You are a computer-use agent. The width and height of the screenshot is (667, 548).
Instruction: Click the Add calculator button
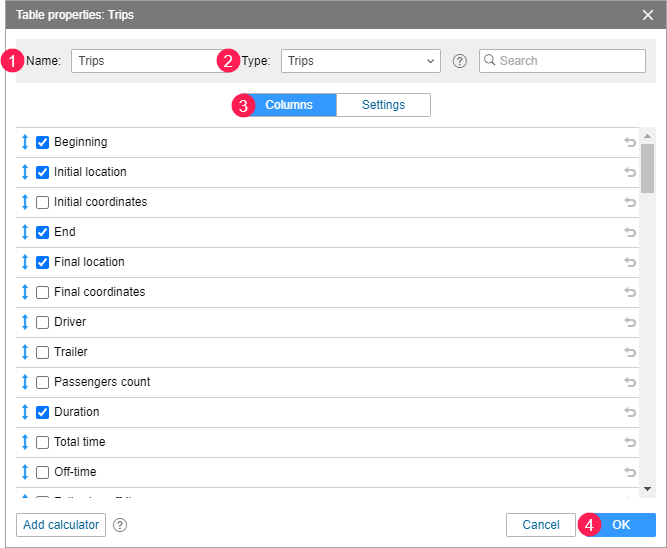tap(61, 525)
